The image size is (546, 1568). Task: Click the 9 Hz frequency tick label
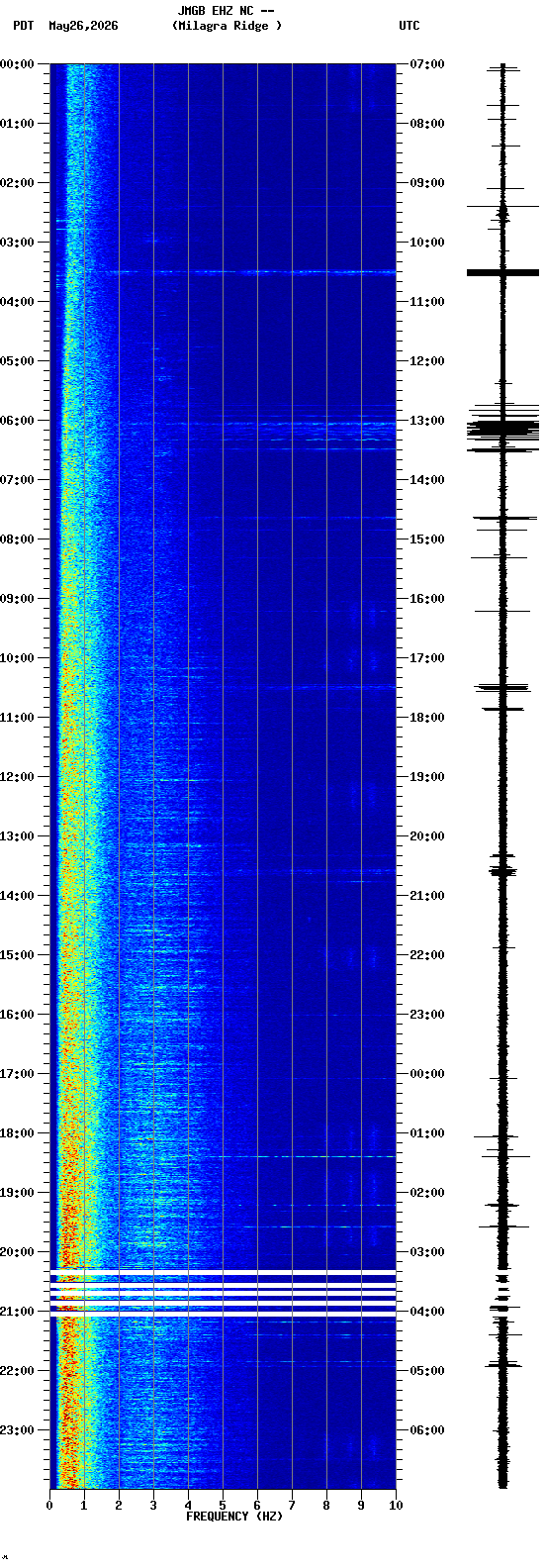click(361, 1506)
